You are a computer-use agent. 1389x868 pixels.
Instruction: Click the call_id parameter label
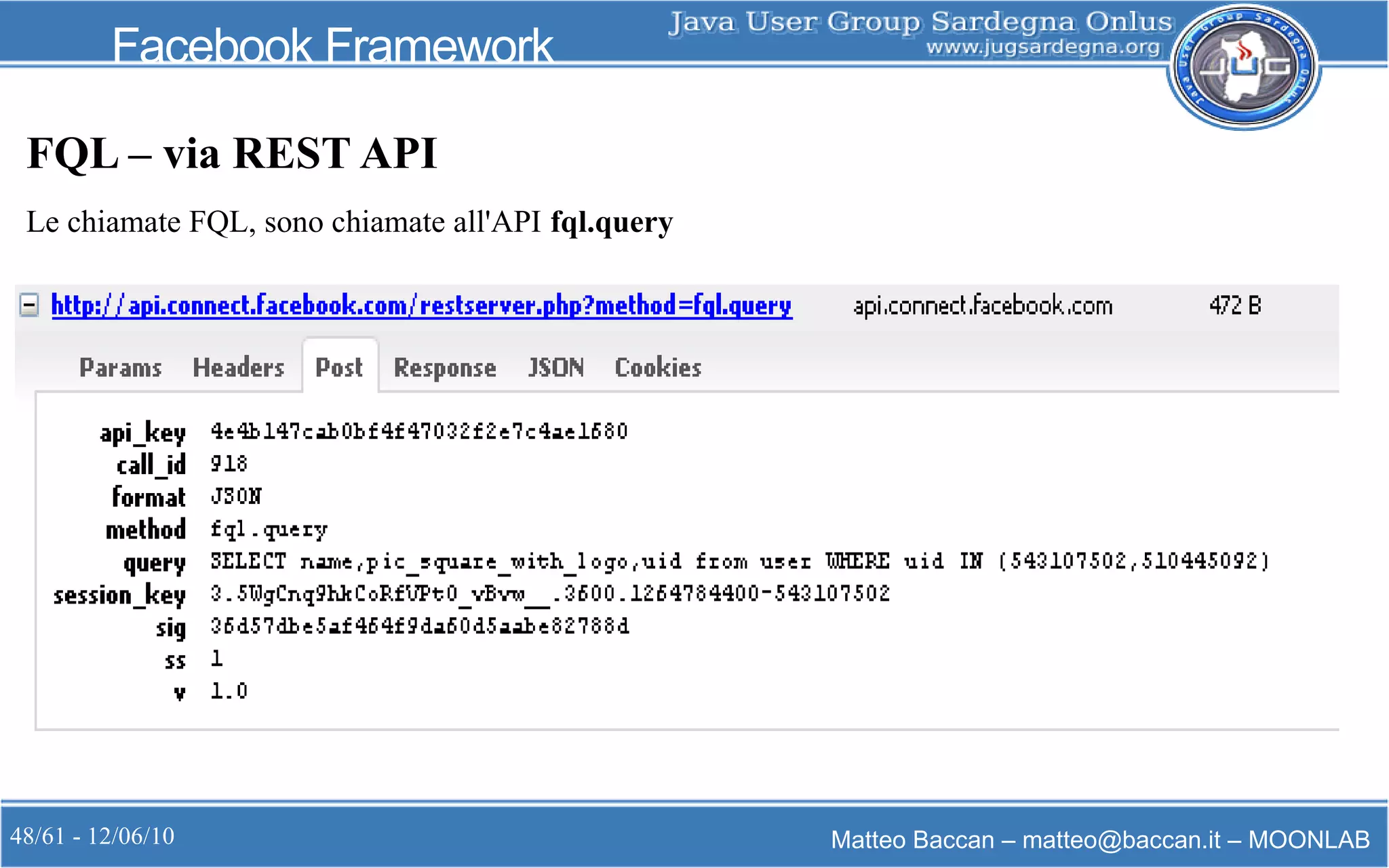coord(151,465)
